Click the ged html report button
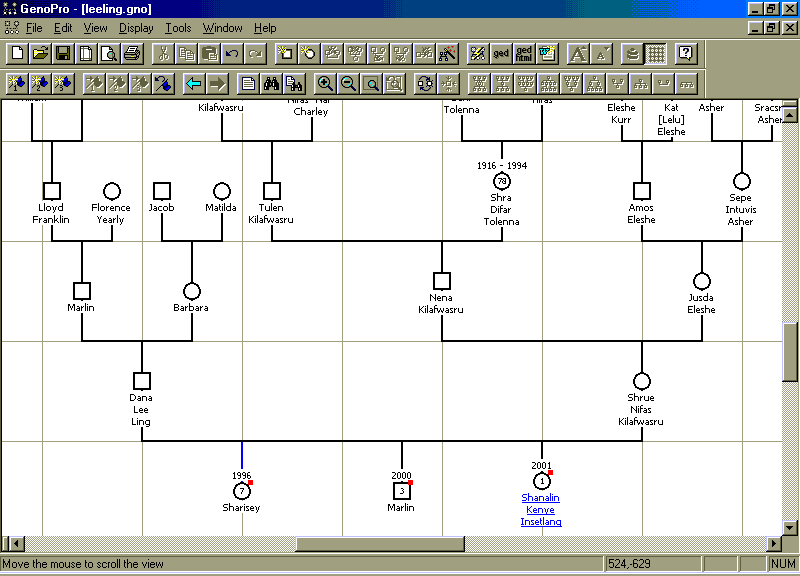 tap(523, 54)
